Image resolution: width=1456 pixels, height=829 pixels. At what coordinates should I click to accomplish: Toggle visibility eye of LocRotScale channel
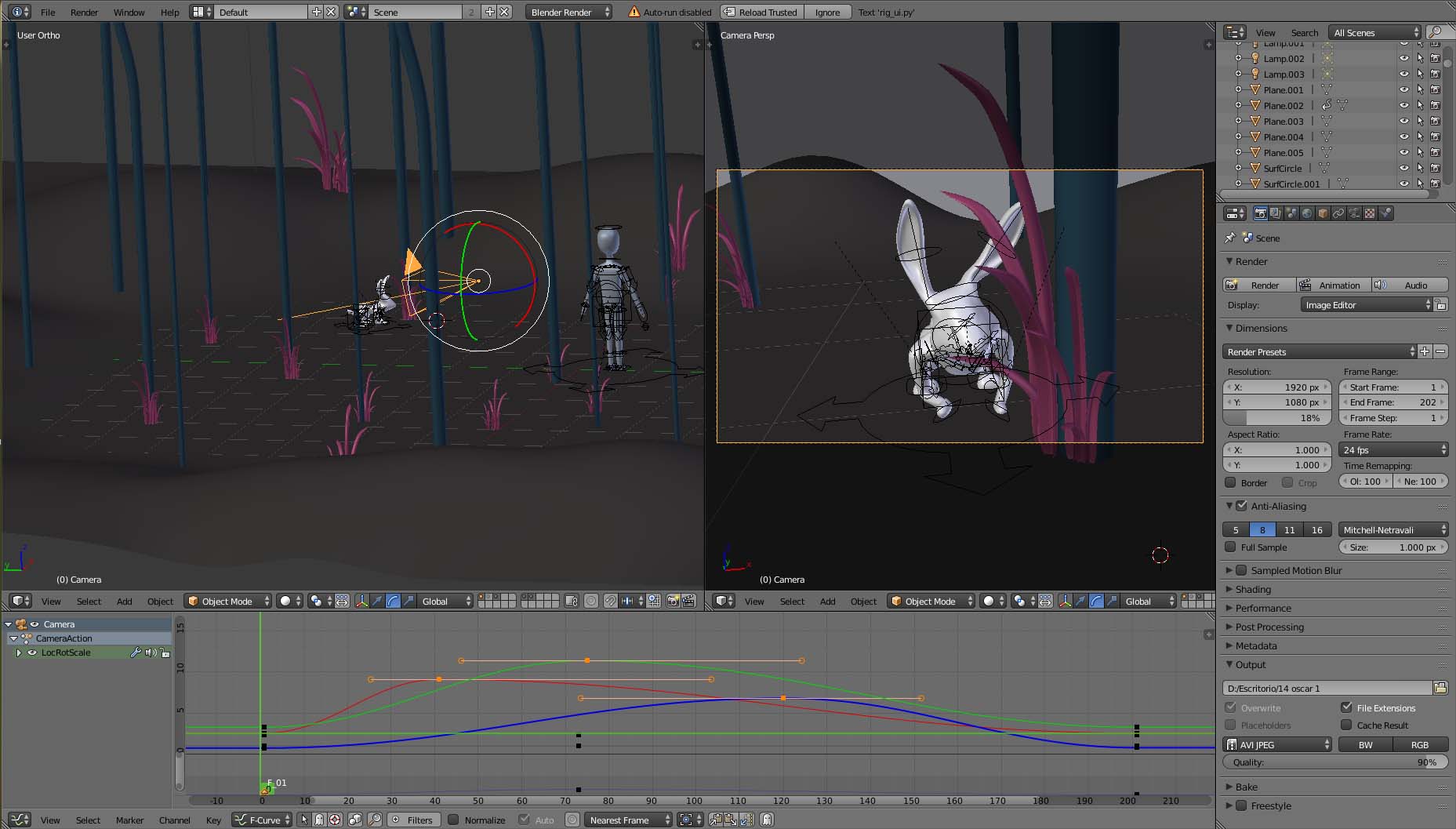(x=32, y=653)
